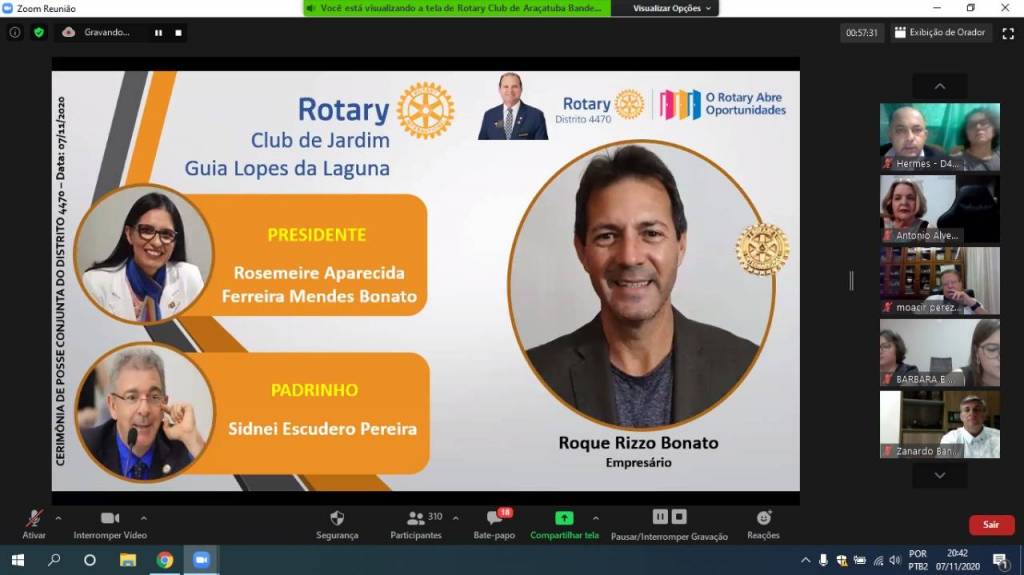The image size is (1024, 575).
Task: Stop the recording in top bar
Action: [178, 32]
